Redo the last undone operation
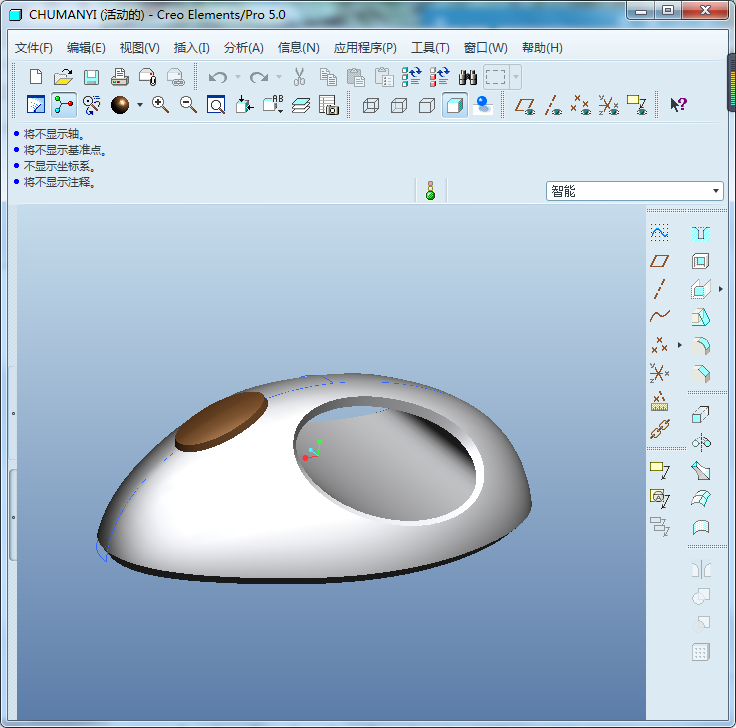The height and width of the screenshot is (728, 736). click(x=259, y=77)
